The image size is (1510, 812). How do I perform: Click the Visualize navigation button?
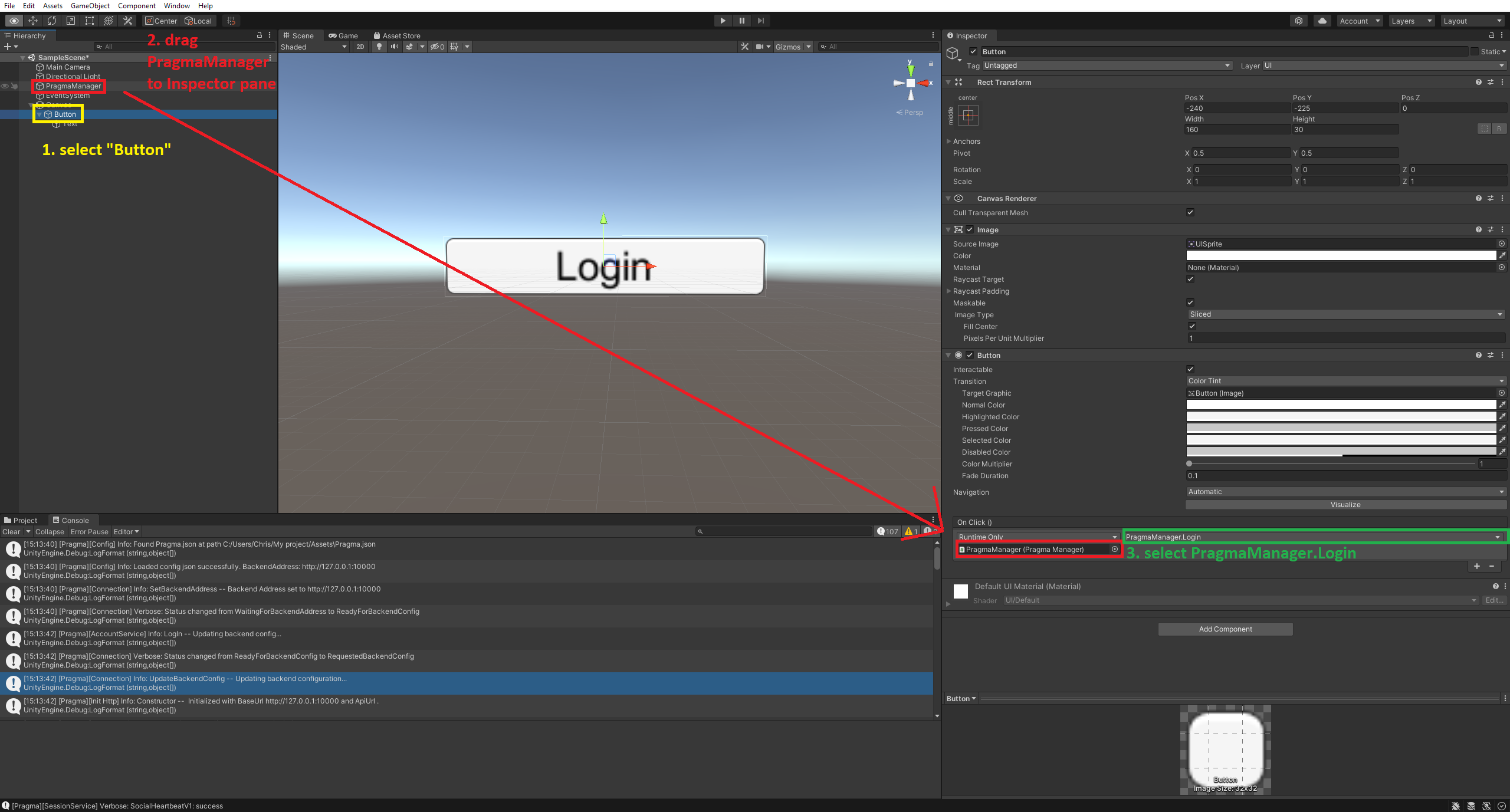[x=1345, y=505]
